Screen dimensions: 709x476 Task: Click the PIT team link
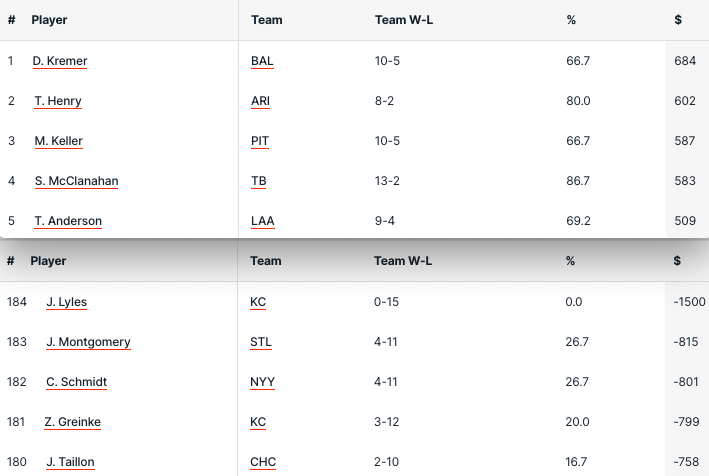260,141
